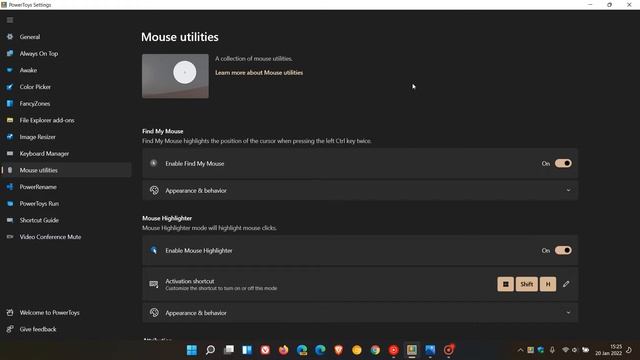Click the Shortcut Guide sidebar icon

click(x=10, y=220)
